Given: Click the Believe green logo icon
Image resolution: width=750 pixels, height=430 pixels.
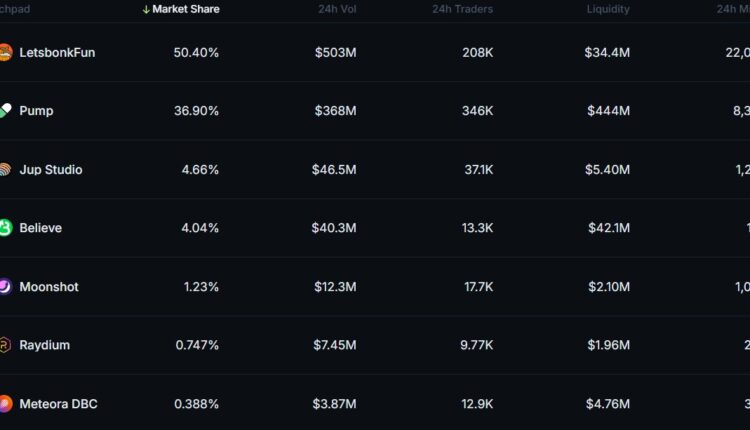Looking at the screenshot, I should click(x=5, y=228).
